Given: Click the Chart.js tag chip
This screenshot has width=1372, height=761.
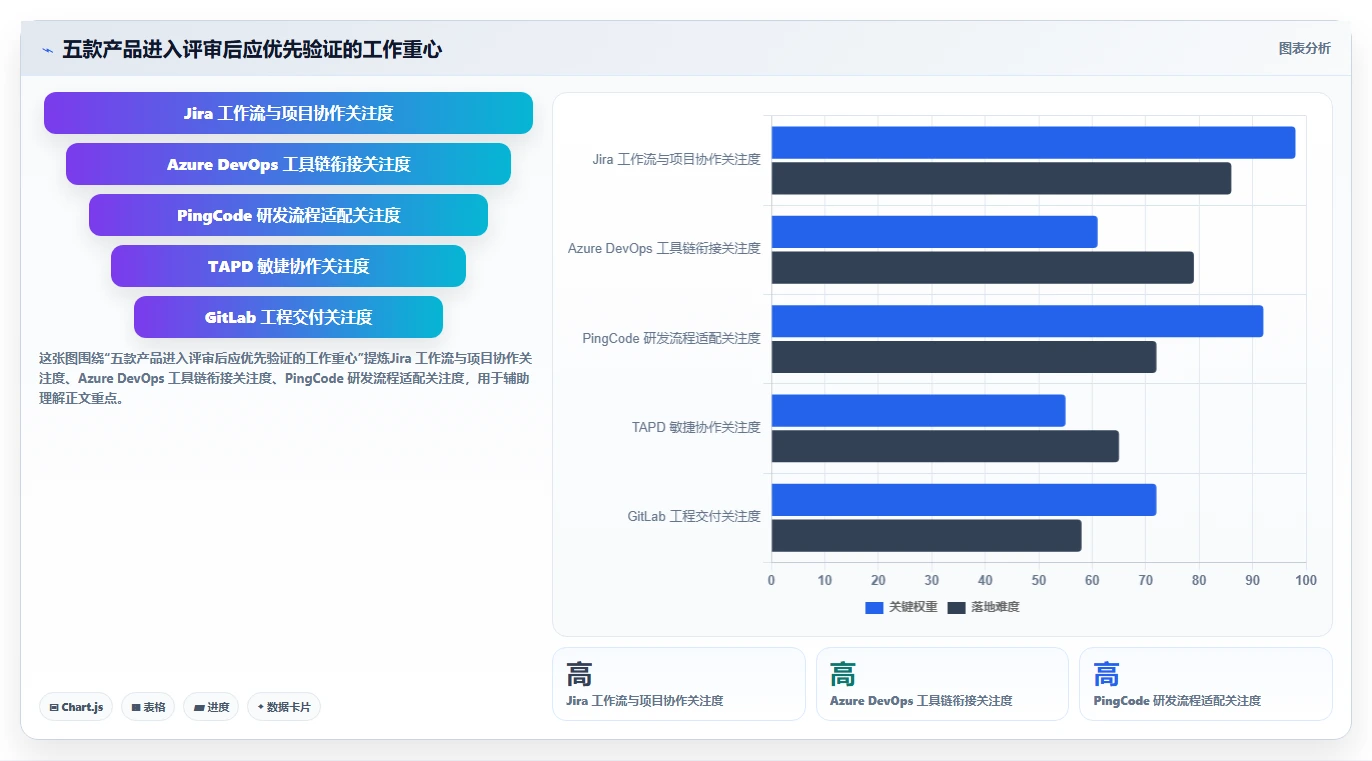Looking at the screenshot, I should [x=77, y=707].
